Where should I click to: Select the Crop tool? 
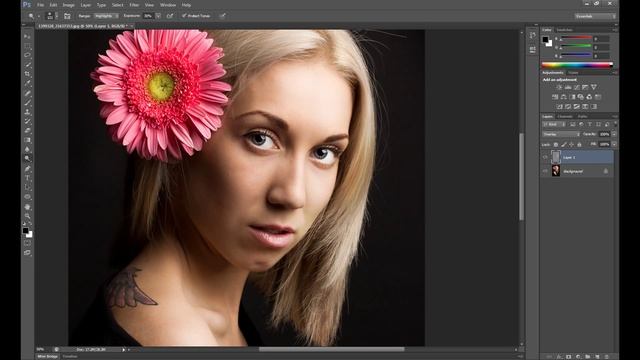click(27, 74)
